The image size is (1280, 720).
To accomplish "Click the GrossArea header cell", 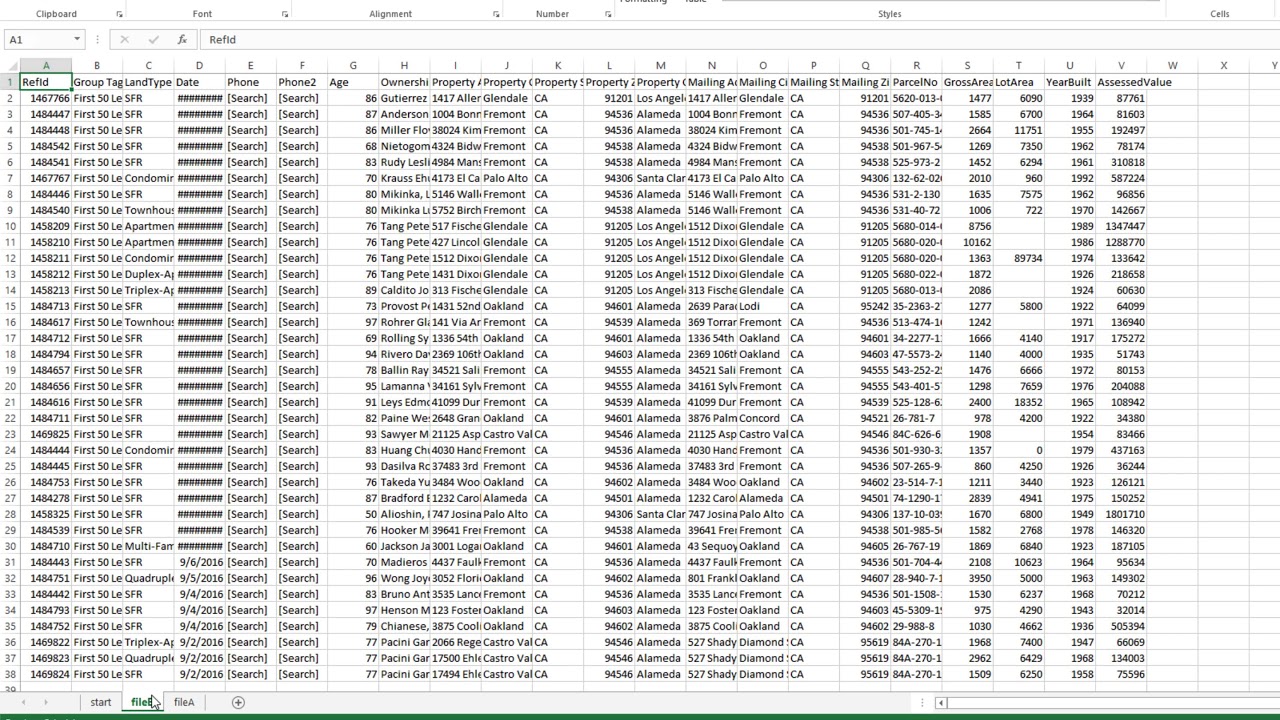I will pos(967,82).
